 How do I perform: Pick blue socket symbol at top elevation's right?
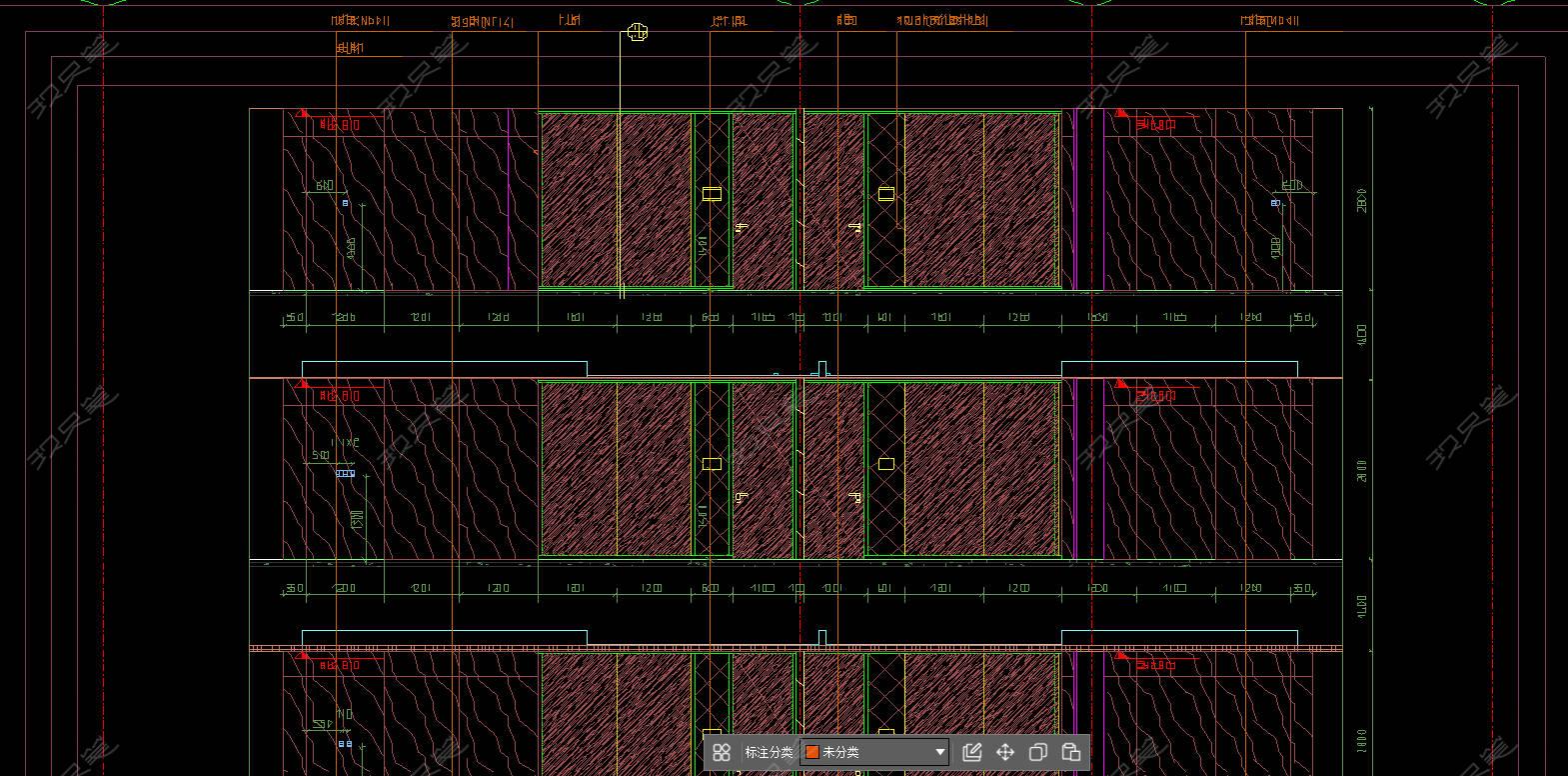1275,203
